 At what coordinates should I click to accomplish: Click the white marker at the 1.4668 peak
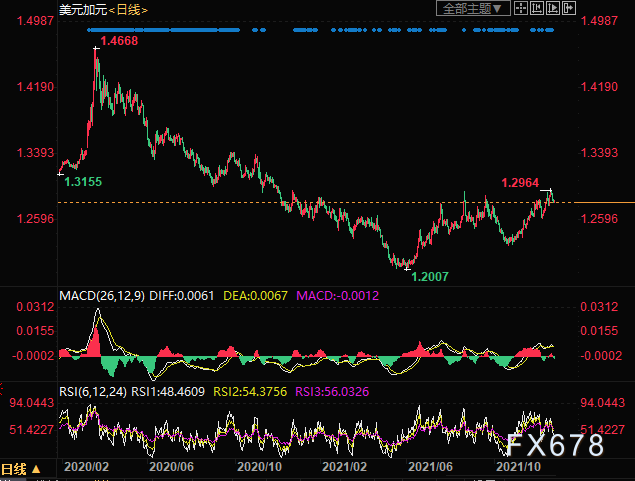[96, 49]
